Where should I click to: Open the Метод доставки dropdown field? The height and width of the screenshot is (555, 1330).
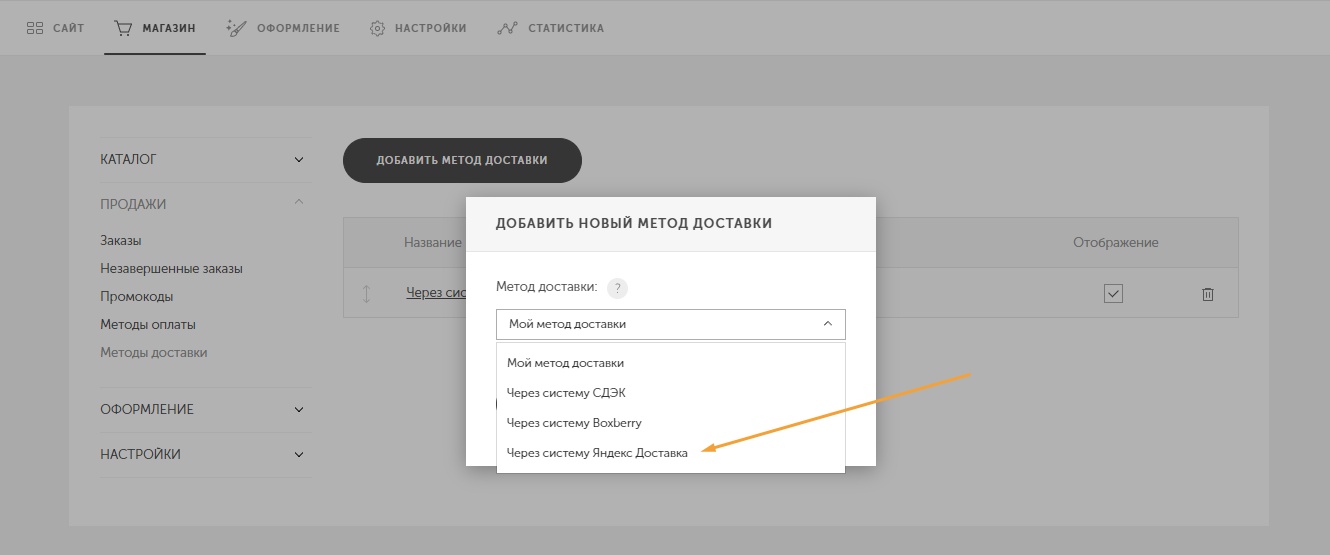point(670,324)
